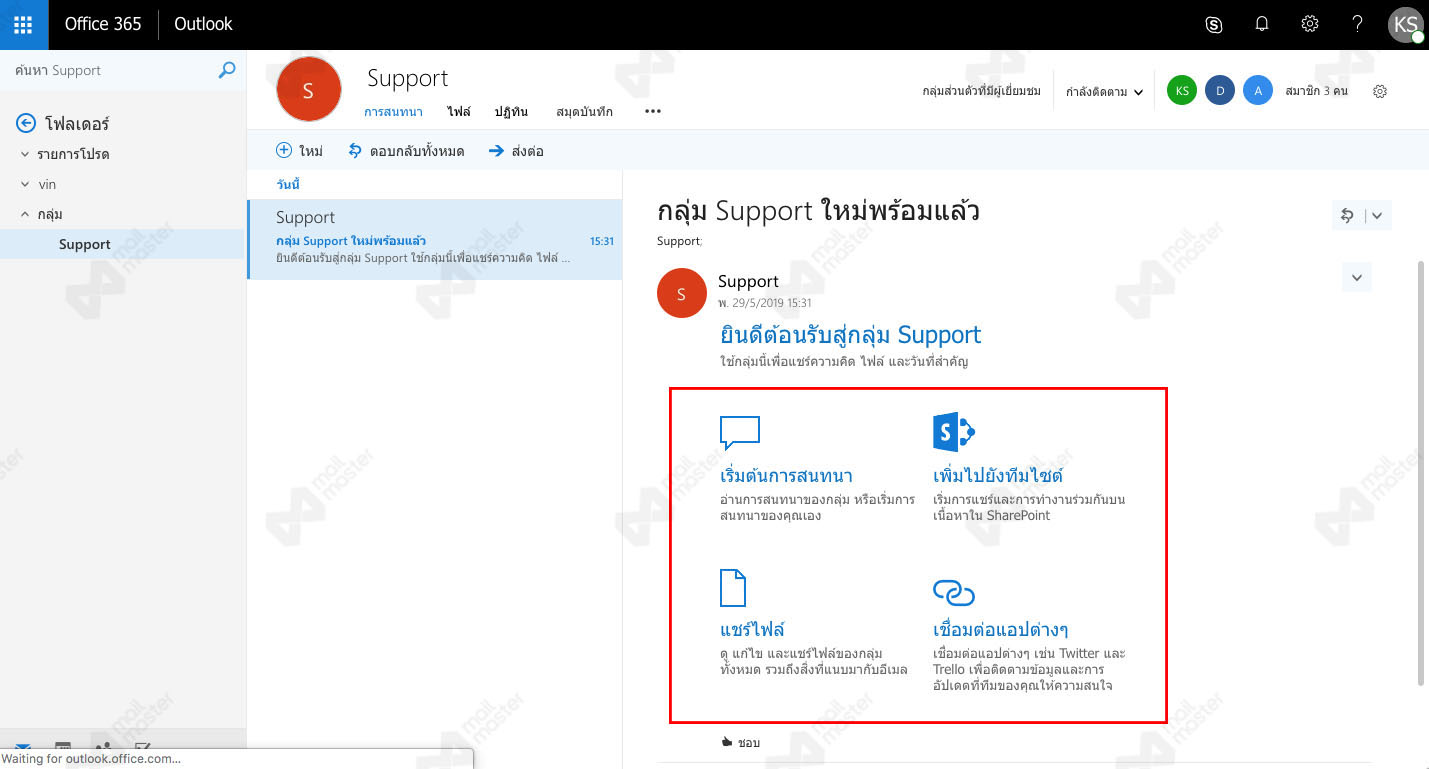Open dropdown arrow beside the reply icon

tap(1377, 215)
